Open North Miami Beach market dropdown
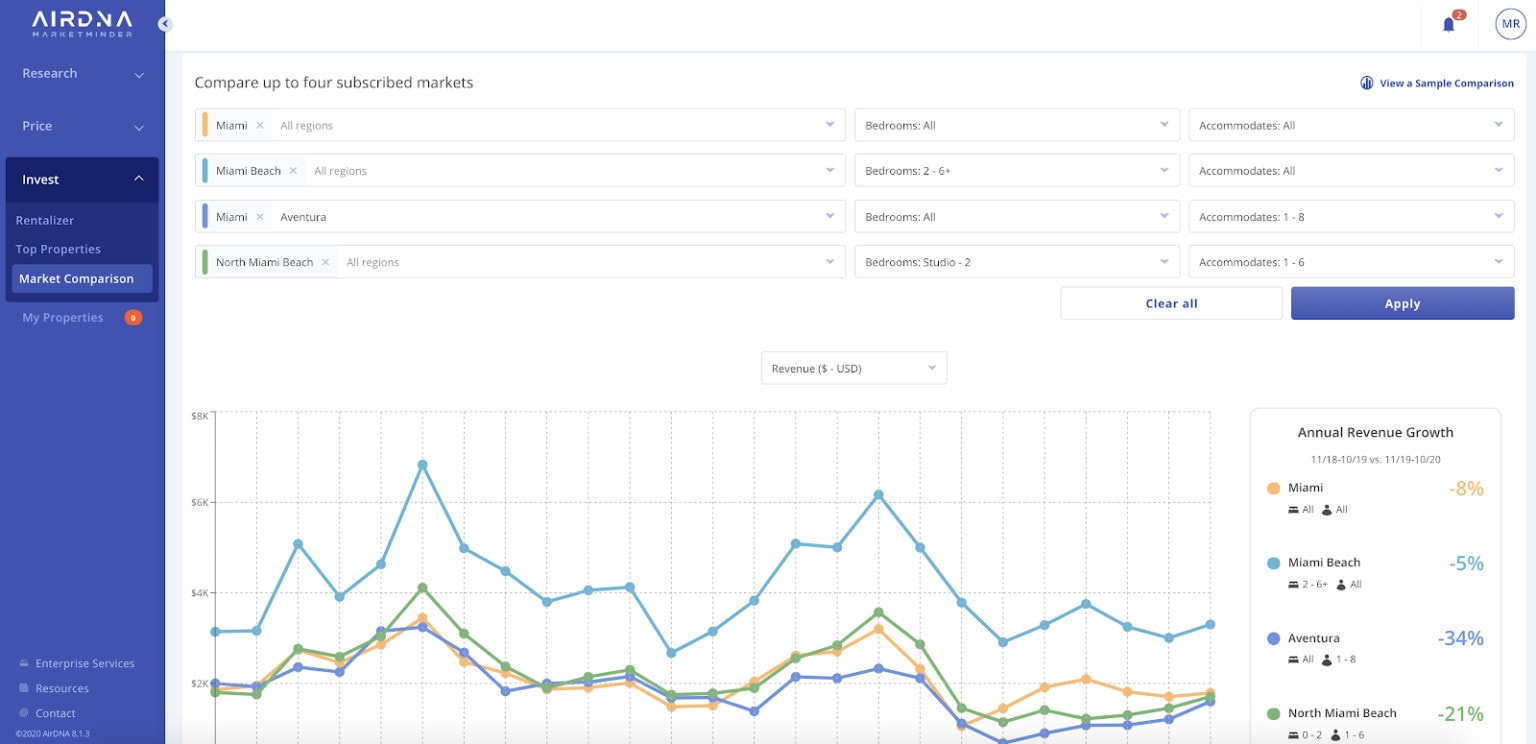The width and height of the screenshot is (1536, 744). click(830, 262)
